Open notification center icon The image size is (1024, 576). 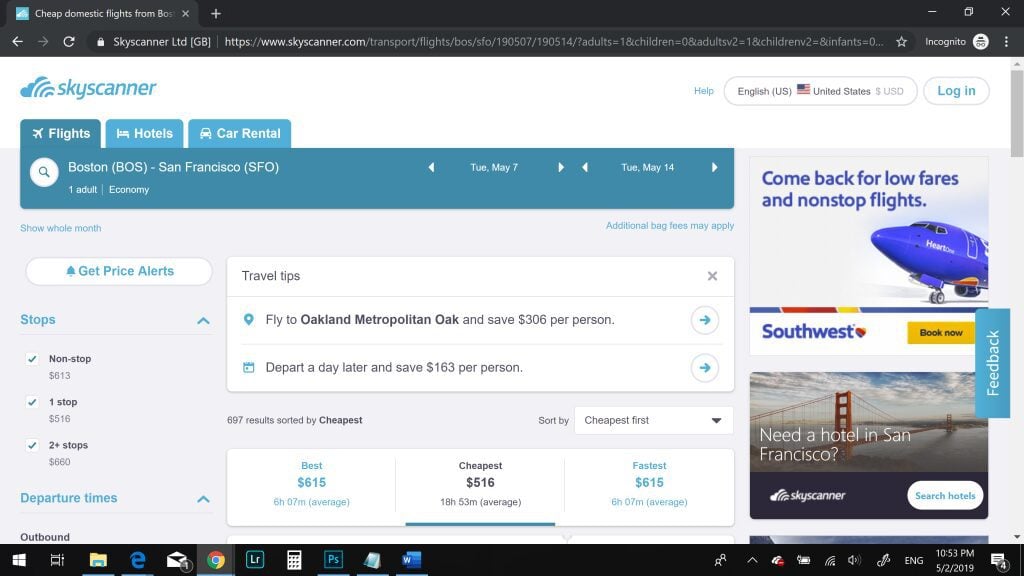pos(999,560)
